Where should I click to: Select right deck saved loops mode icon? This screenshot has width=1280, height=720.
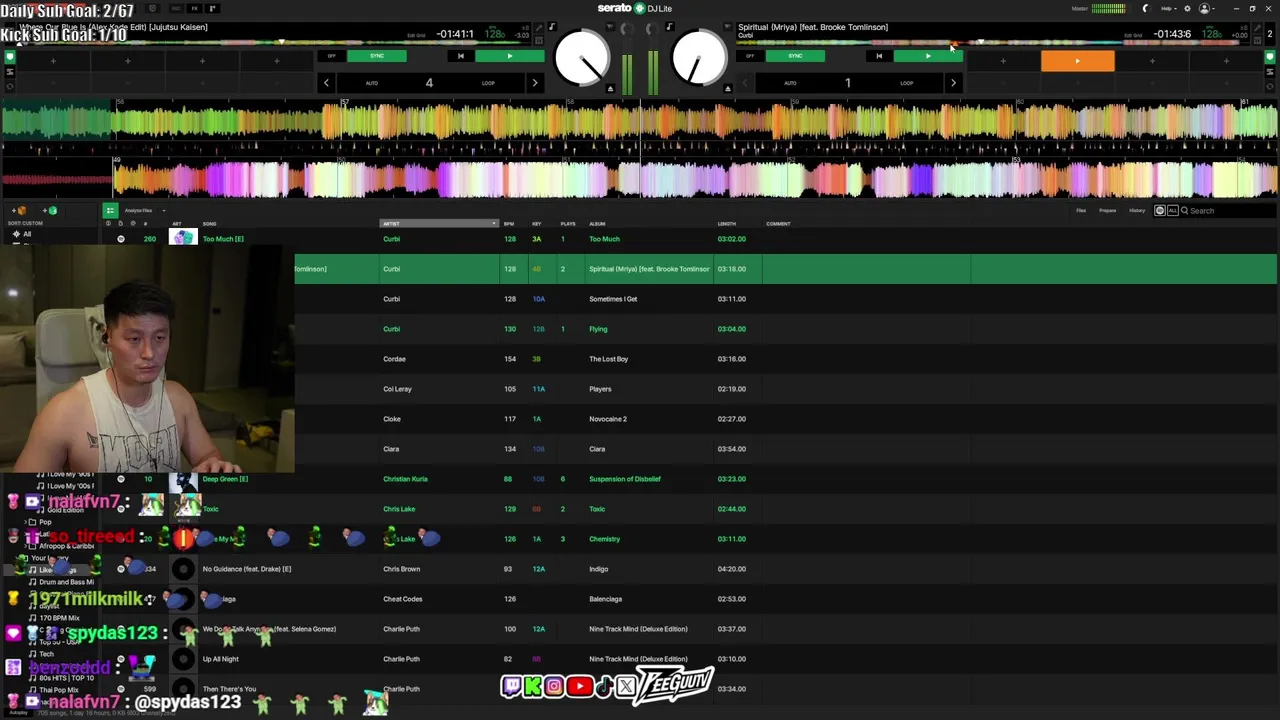pyautogui.click(x=1270, y=72)
